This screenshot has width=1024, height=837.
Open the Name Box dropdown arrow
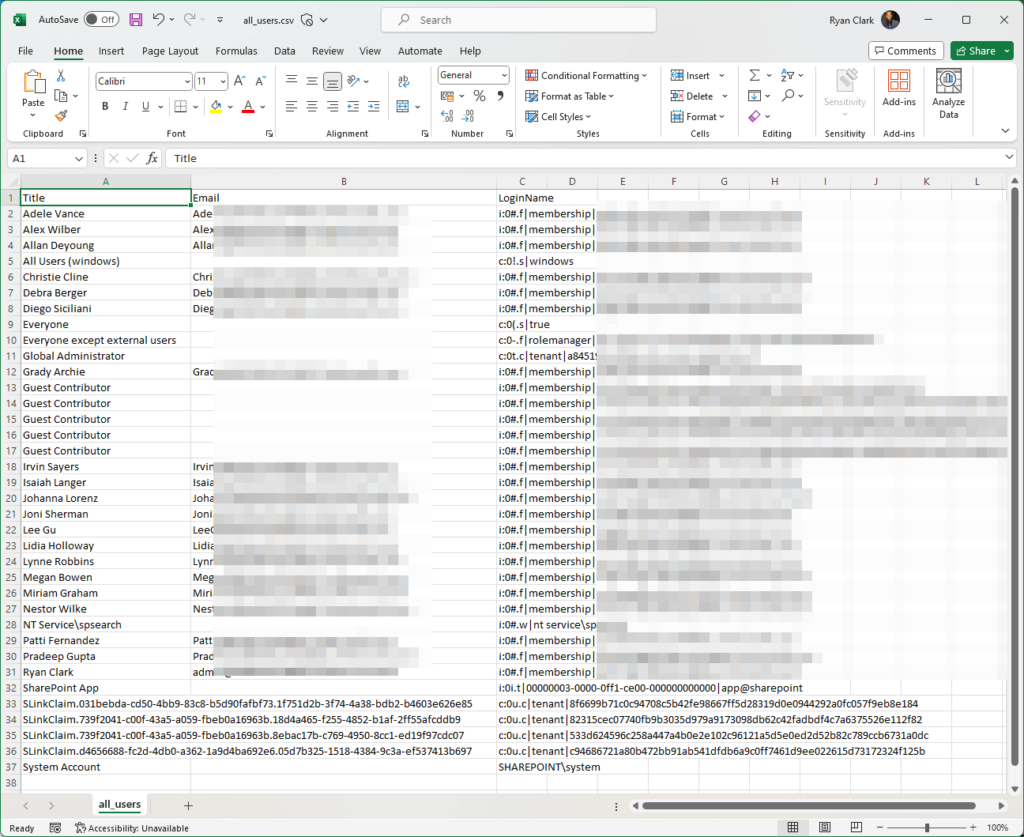pyautogui.click(x=78, y=158)
